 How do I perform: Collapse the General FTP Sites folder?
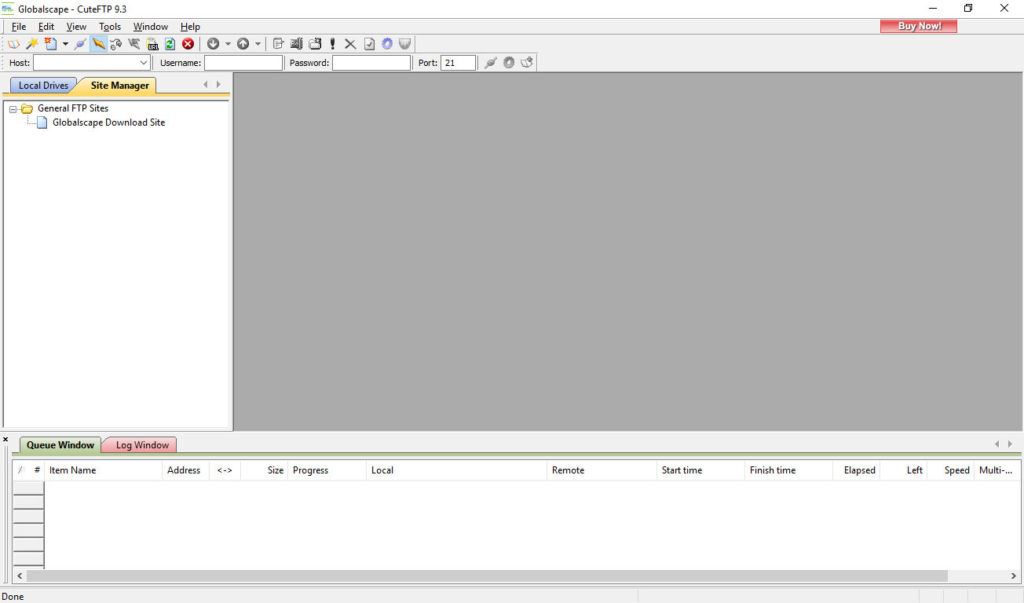tap(13, 109)
